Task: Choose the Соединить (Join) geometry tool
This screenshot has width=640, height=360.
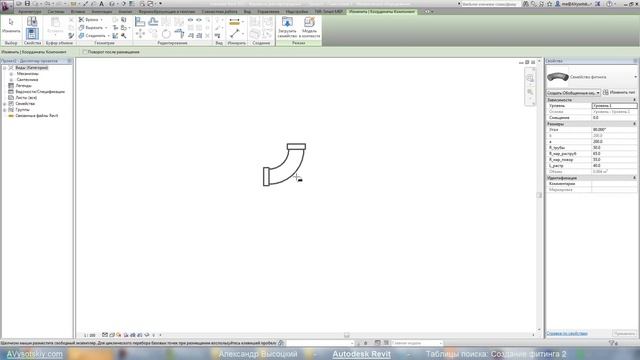Action: click(x=94, y=36)
